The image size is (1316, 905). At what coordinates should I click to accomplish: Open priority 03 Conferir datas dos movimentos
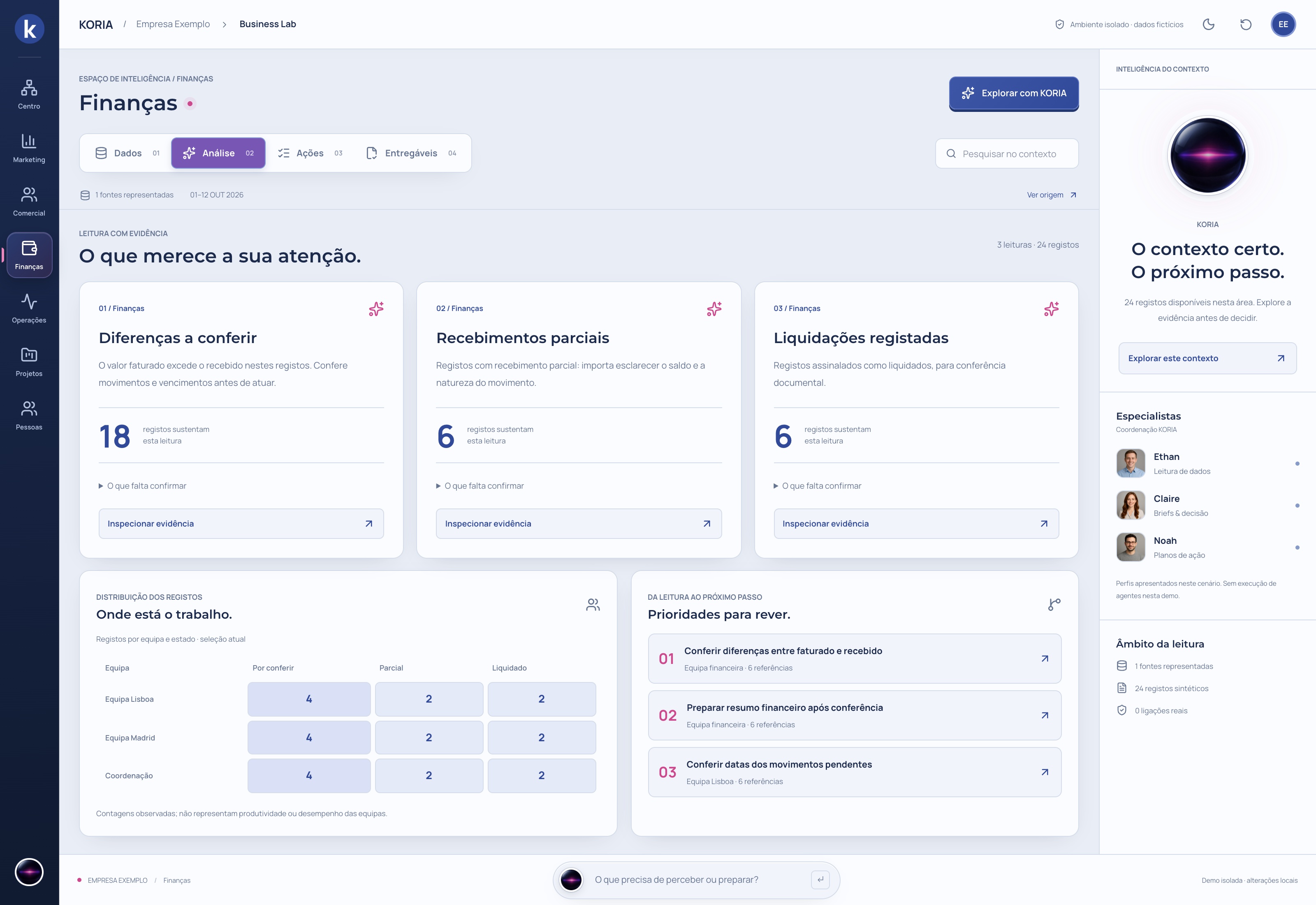[x=855, y=772]
